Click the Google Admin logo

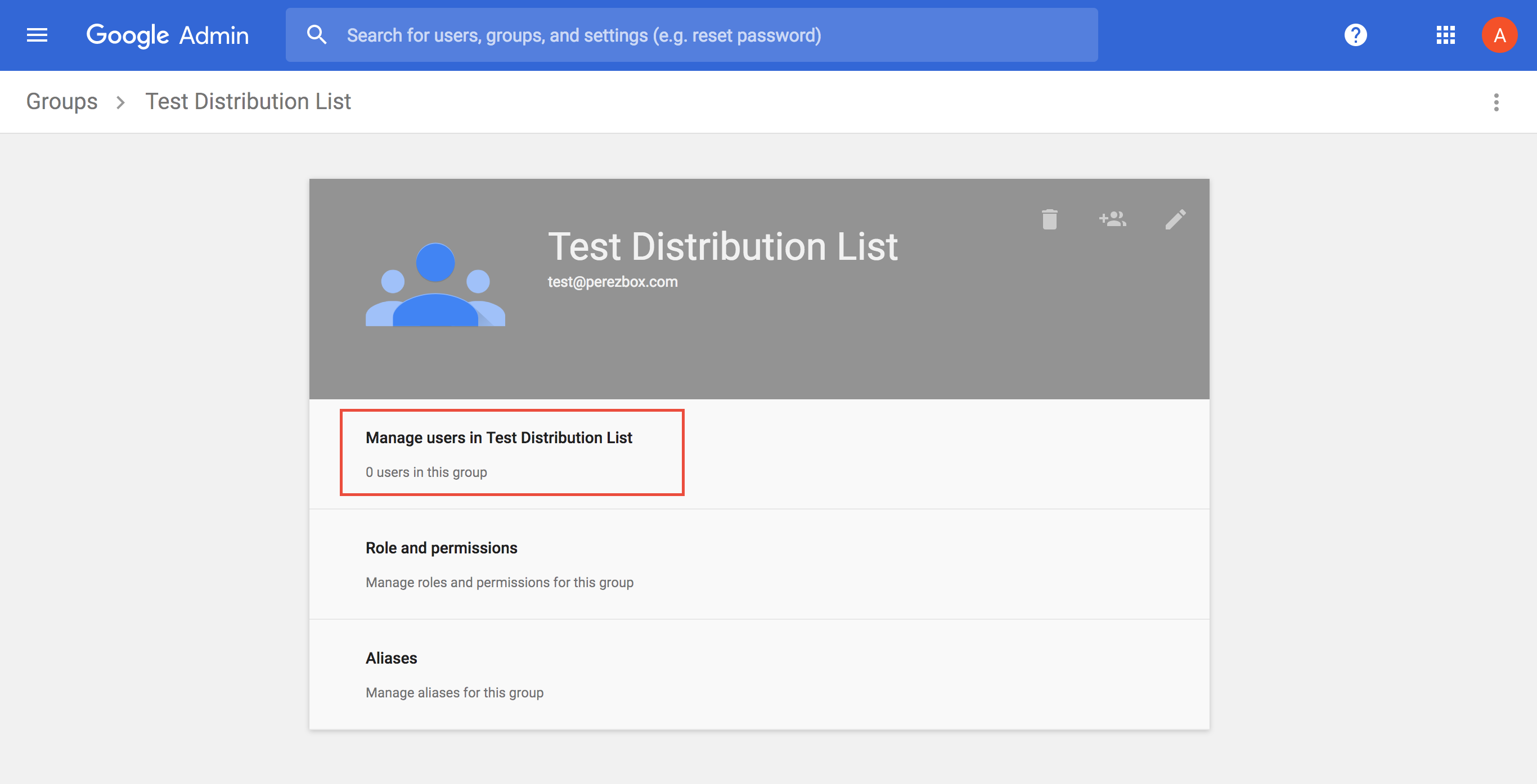(x=168, y=35)
